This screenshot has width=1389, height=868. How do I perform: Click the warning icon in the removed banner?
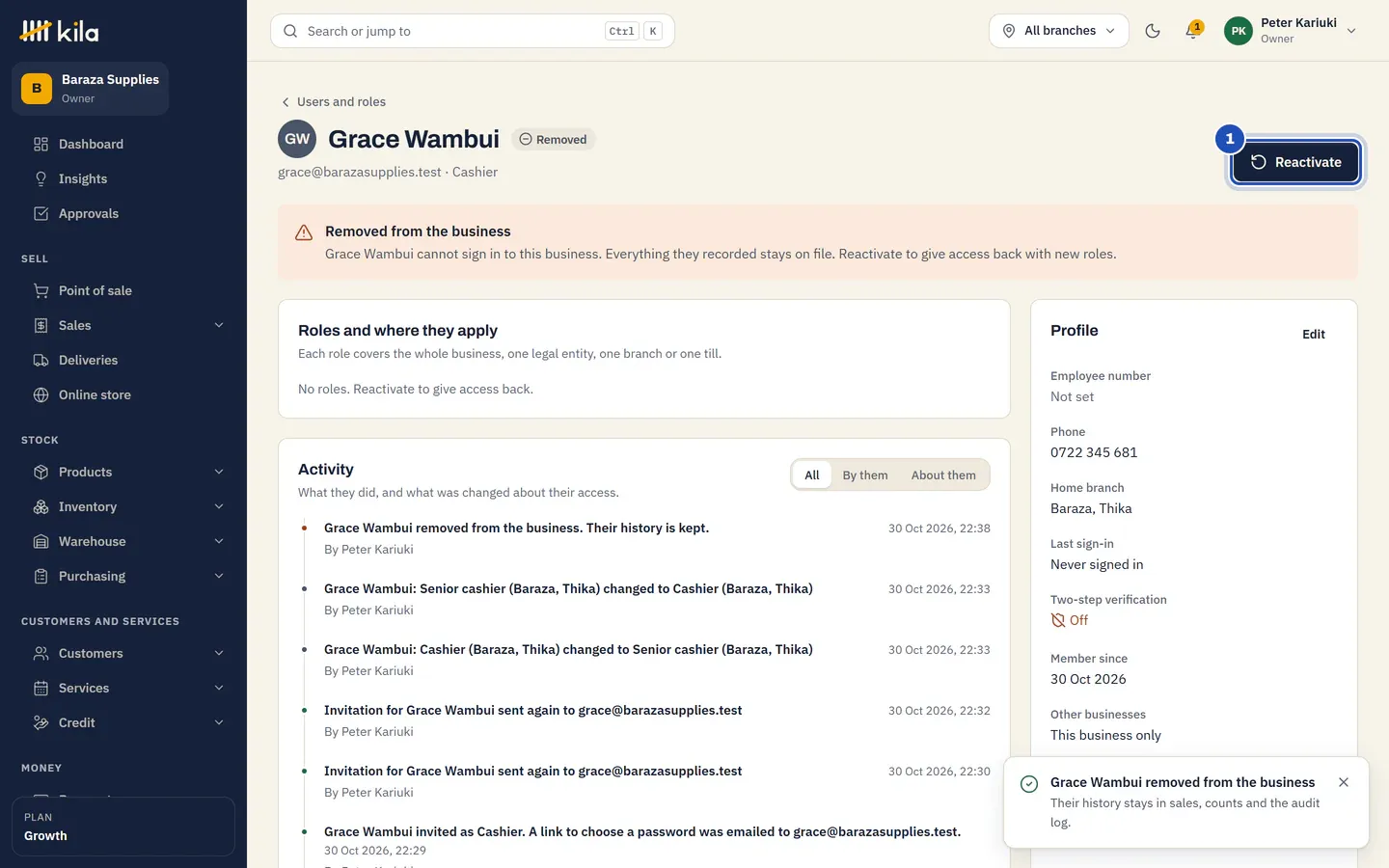(304, 232)
